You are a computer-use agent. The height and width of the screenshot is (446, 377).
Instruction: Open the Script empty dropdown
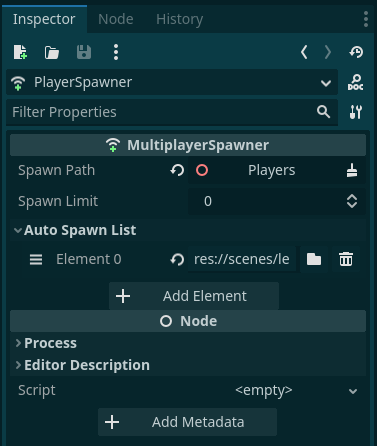point(277,390)
